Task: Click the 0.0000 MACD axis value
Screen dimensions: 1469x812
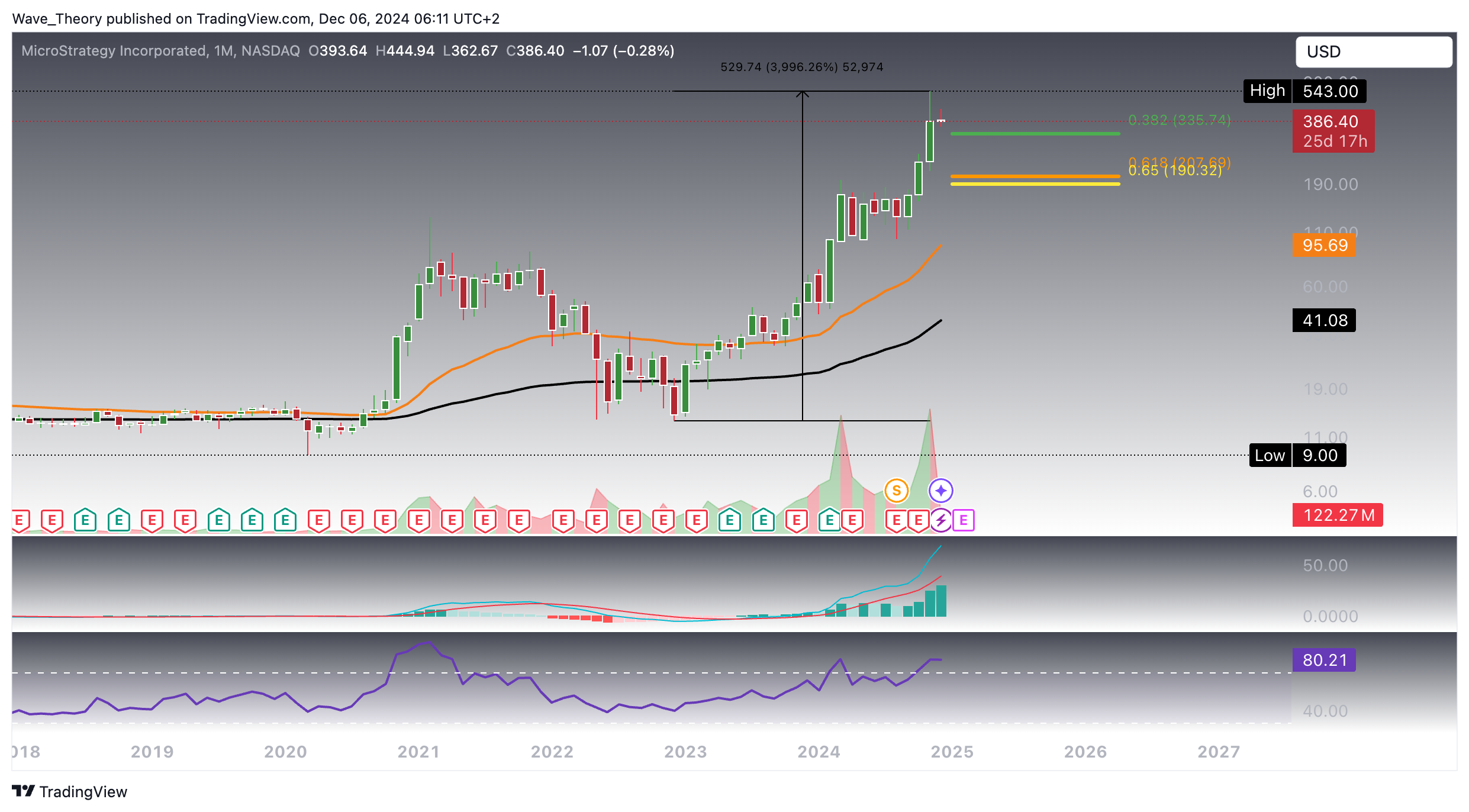Action: [x=1331, y=616]
